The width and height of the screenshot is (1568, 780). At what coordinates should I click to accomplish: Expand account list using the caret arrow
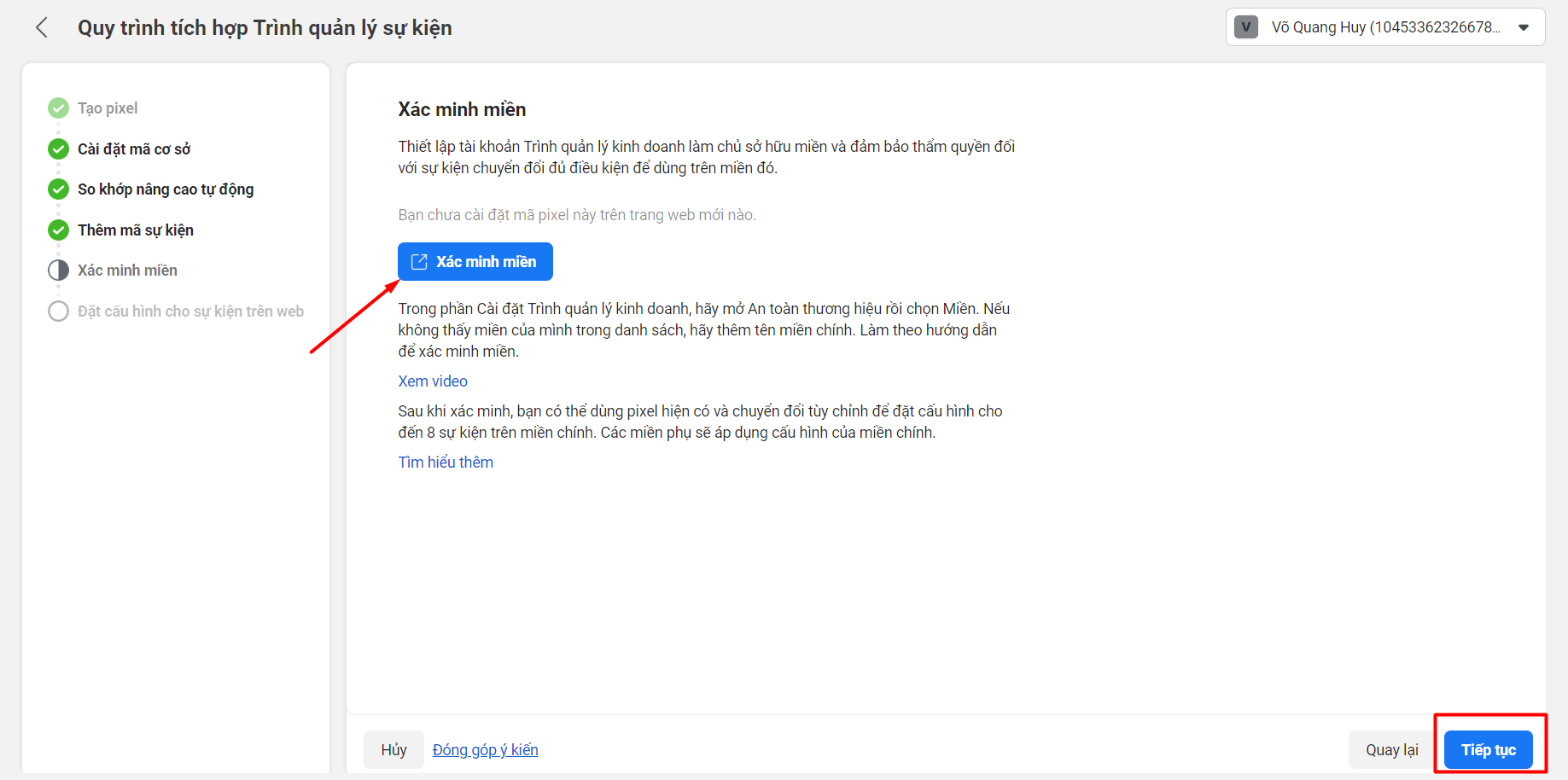tap(1524, 27)
